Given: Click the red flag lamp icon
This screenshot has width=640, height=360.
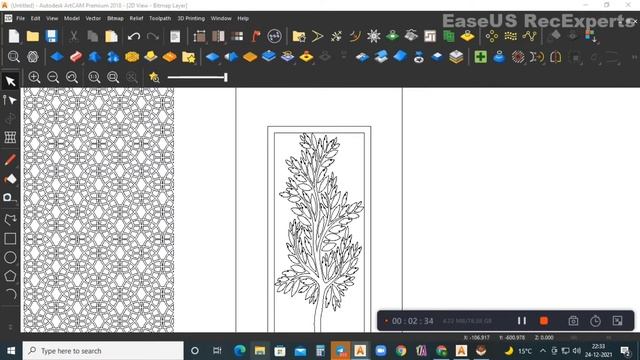Looking at the screenshot, I should coord(256,36).
